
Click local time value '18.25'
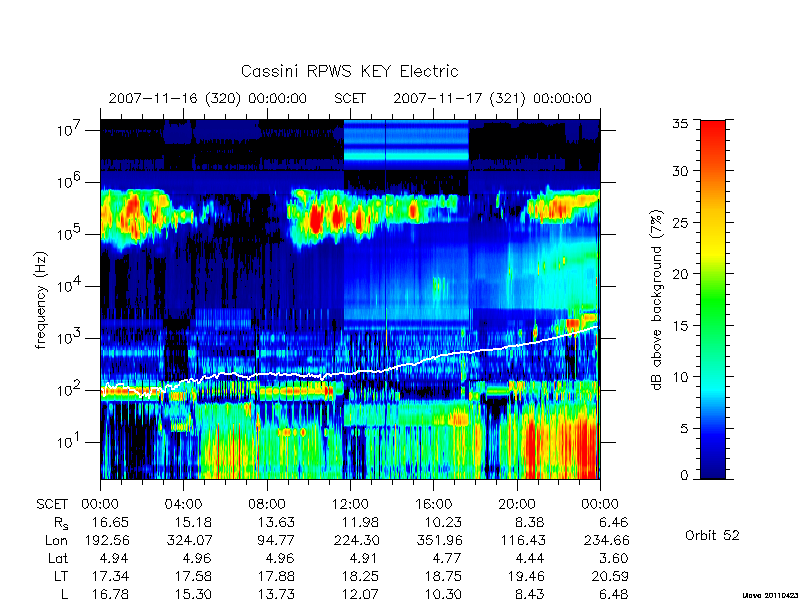(360, 576)
